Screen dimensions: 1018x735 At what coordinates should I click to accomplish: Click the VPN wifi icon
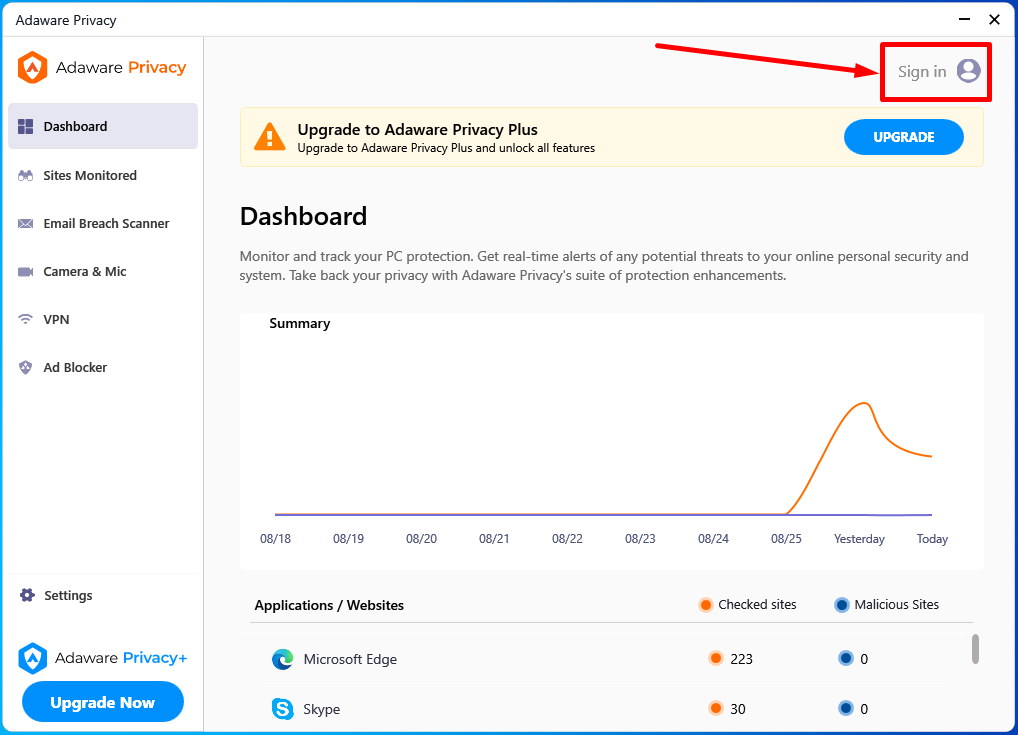(x=25, y=319)
